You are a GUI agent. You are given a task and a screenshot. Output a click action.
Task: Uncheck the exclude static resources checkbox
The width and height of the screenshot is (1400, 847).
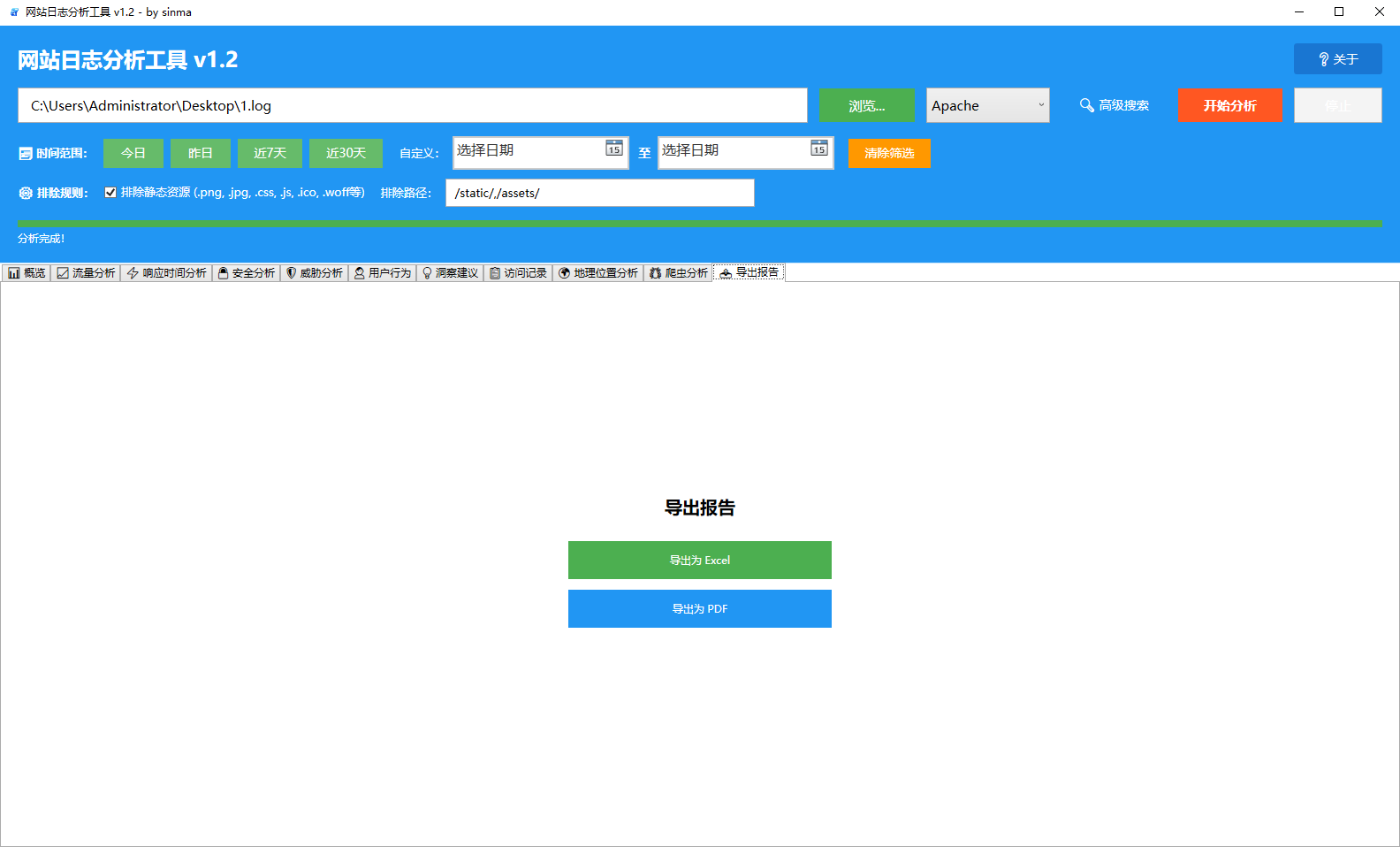[110, 193]
